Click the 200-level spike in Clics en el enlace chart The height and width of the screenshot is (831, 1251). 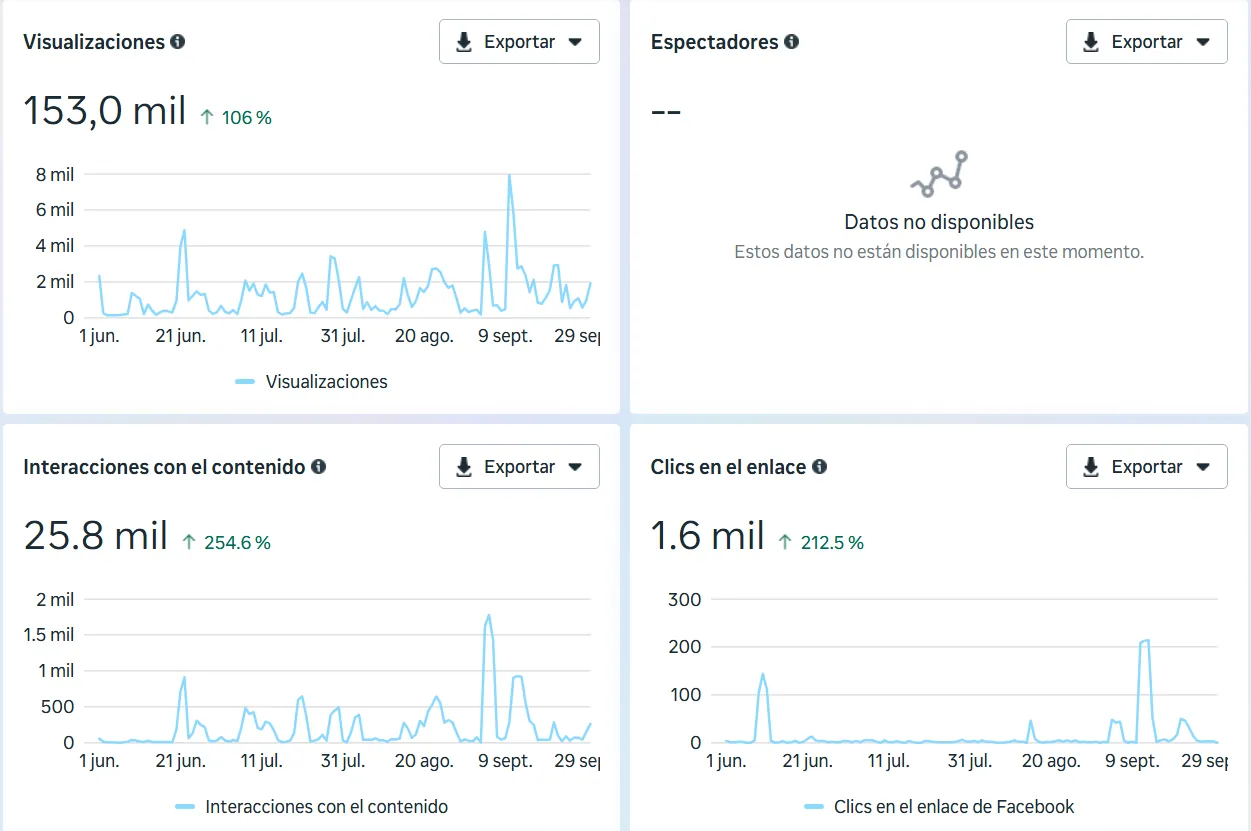1144,642
